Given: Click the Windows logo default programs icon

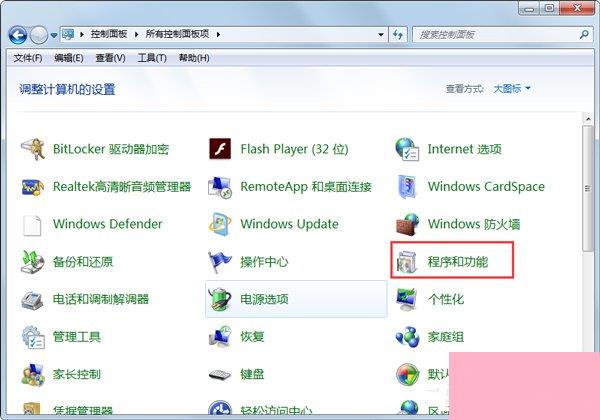Looking at the screenshot, I should [408, 374].
